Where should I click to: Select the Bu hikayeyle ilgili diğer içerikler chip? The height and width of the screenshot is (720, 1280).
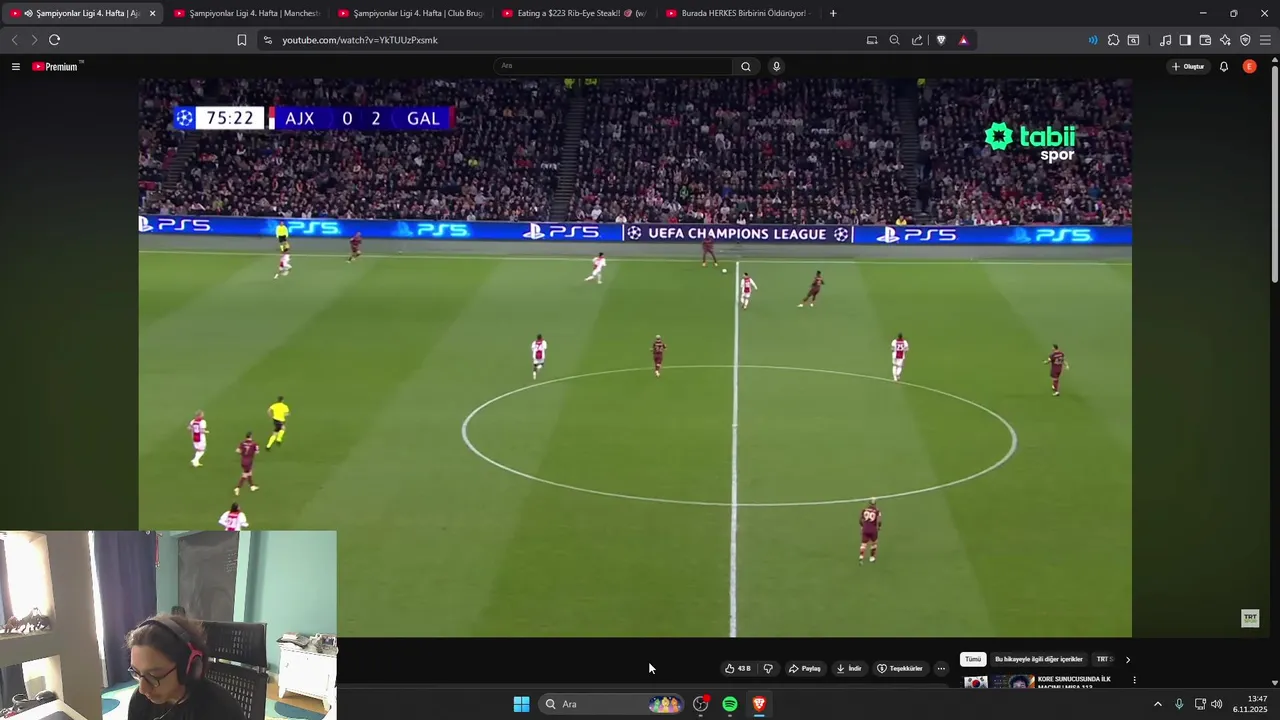[1039, 659]
